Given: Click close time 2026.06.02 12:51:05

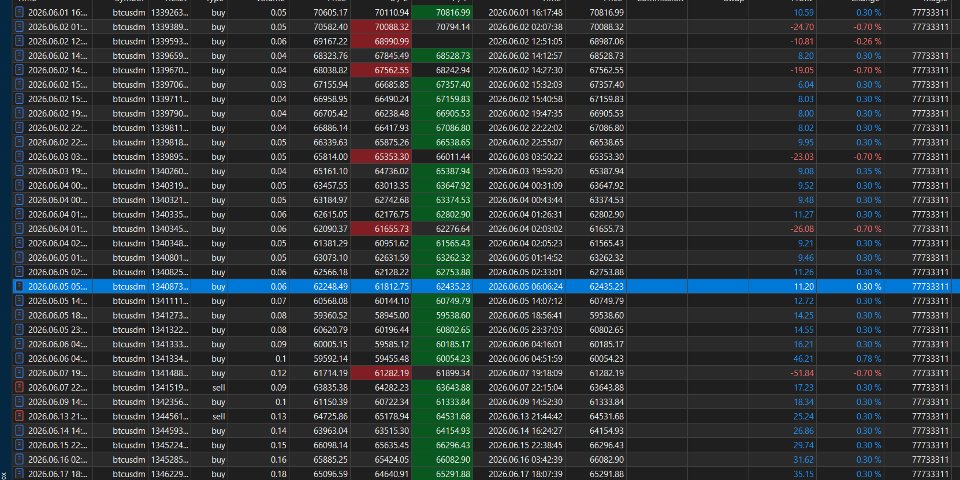Looking at the screenshot, I should (x=527, y=41).
